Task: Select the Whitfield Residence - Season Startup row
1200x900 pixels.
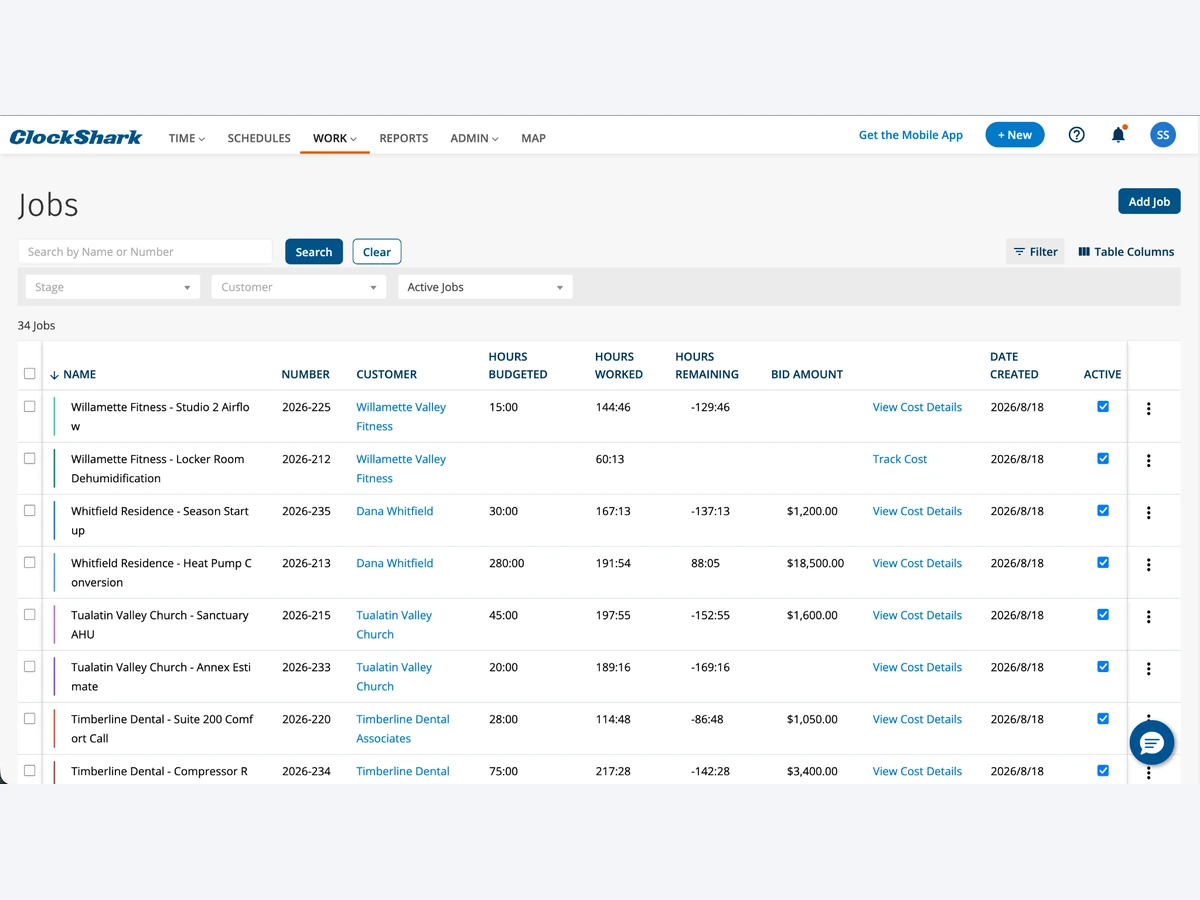Action: [29, 510]
